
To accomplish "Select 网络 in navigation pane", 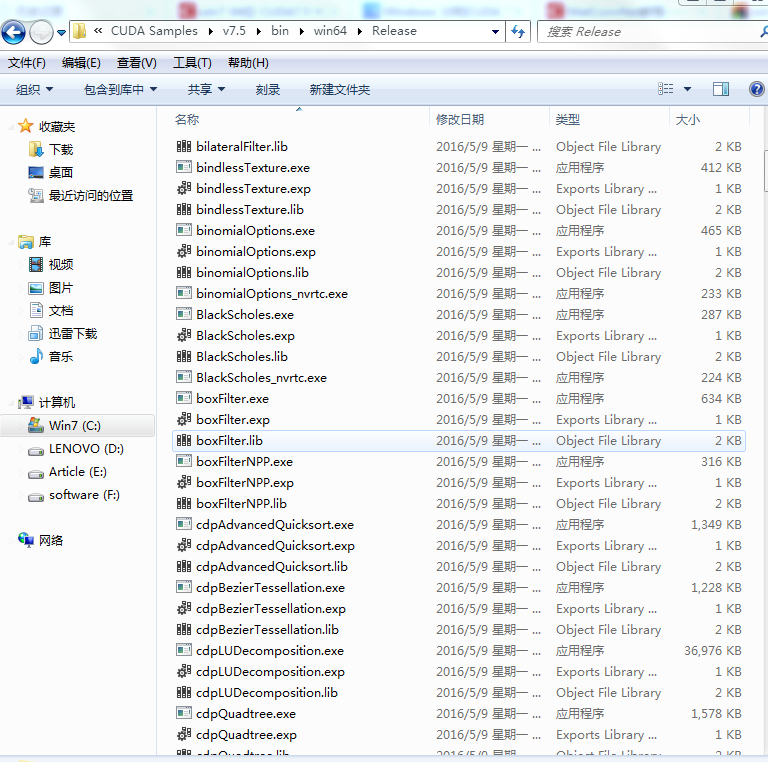I will [51, 541].
